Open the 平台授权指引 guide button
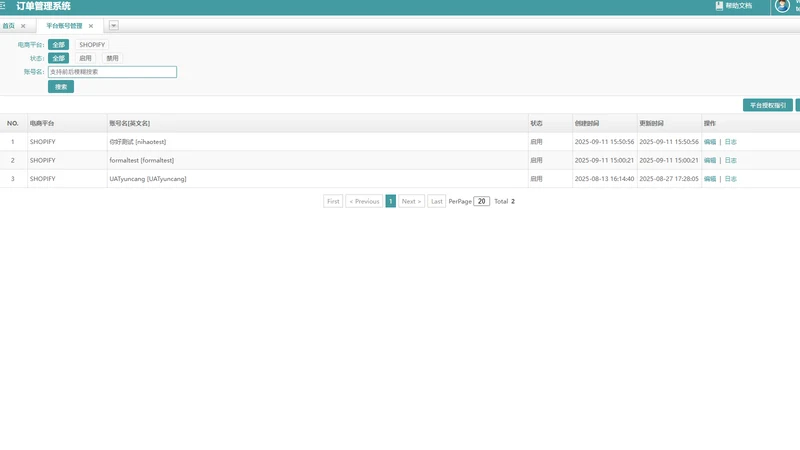Screen dimensions: 800x450 [x=768, y=105]
